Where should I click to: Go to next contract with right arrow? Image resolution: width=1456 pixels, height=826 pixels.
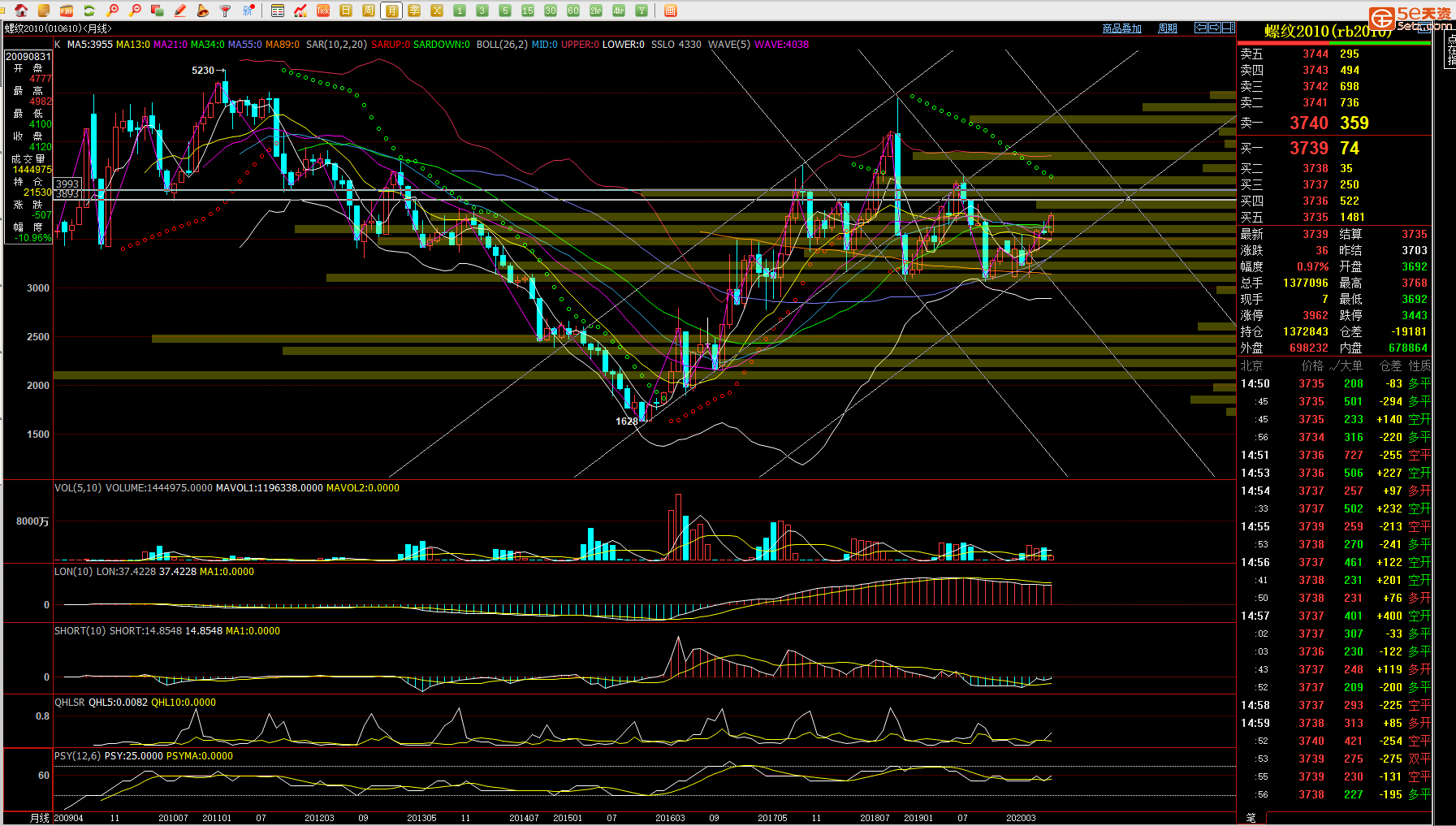tap(1215, 28)
